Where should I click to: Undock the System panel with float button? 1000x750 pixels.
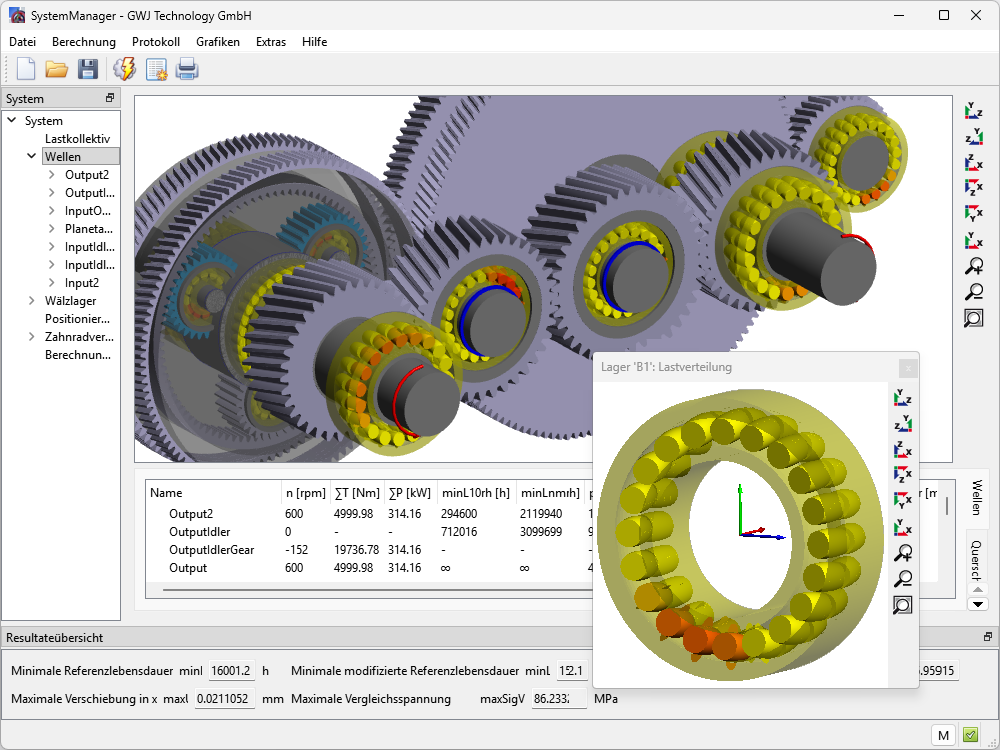pyautogui.click(x=110, y=98)
